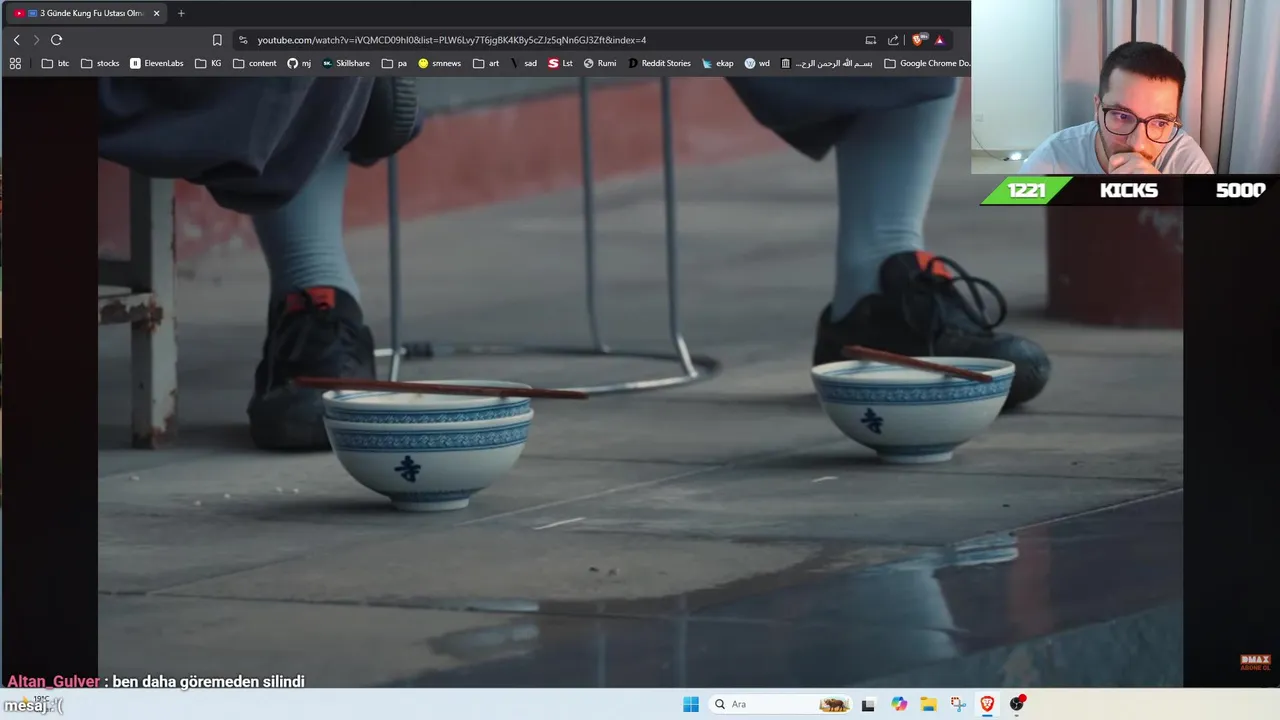Open the ElevenLabs bookmark
The height and width of the screenshot is (720, 1280).
coord(157,63)
